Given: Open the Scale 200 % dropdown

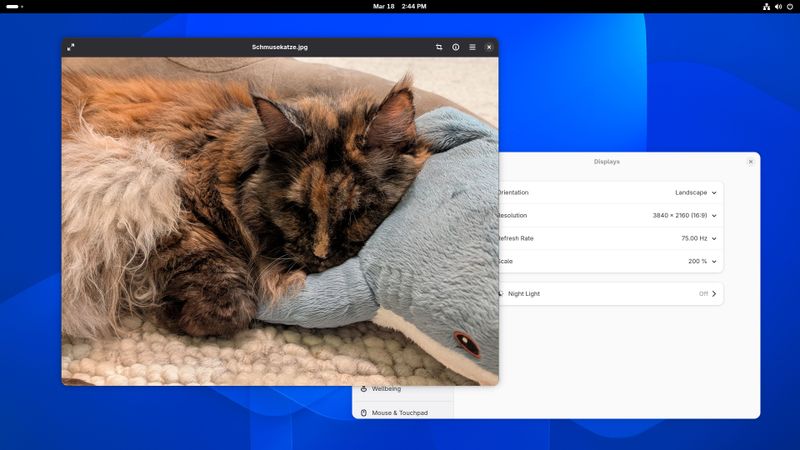Looking at the screenshot, I should [x=611, y=261].
